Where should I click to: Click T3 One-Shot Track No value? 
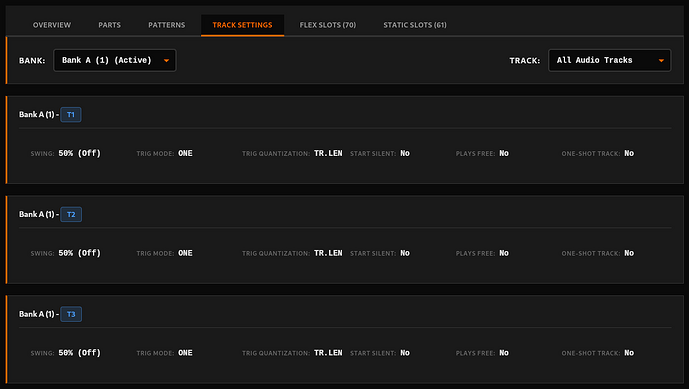pyautogui.click(x=629, y=353)
